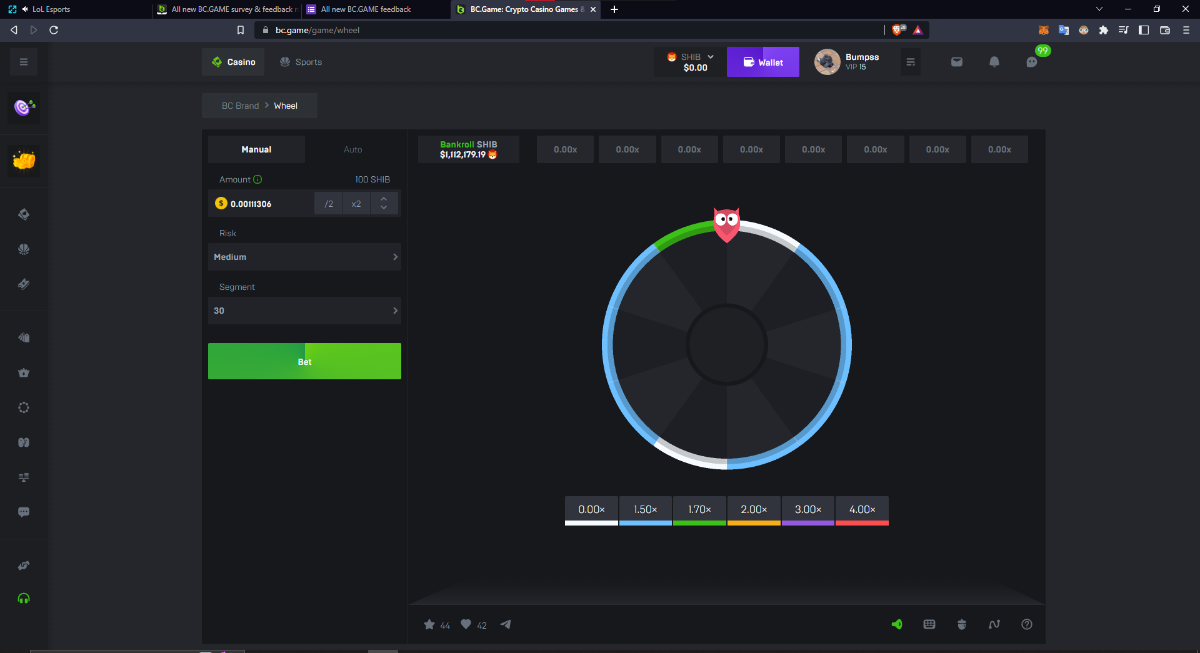Viewport: 1200px width, 653px height.
Task: Double the bet with x2 button
Action: 355,204
